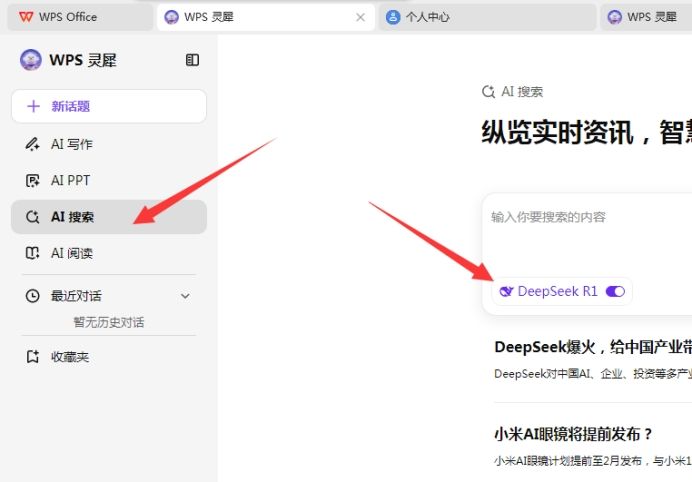Collapse the sidebar with the panel icon

coord(193,60)
